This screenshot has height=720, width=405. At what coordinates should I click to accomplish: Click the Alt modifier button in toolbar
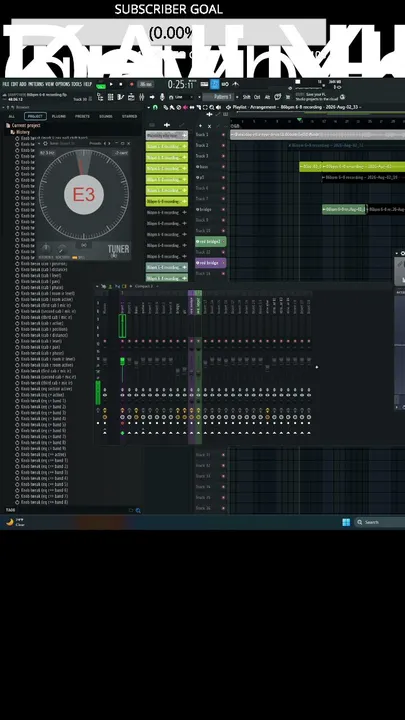[267, 97]
